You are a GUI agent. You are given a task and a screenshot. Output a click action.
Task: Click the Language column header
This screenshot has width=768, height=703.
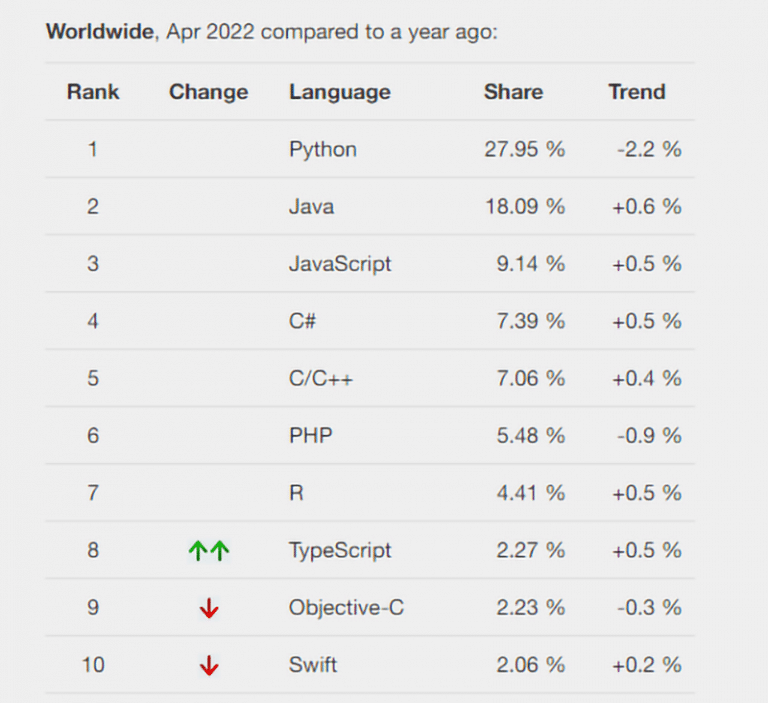[340, 92]
